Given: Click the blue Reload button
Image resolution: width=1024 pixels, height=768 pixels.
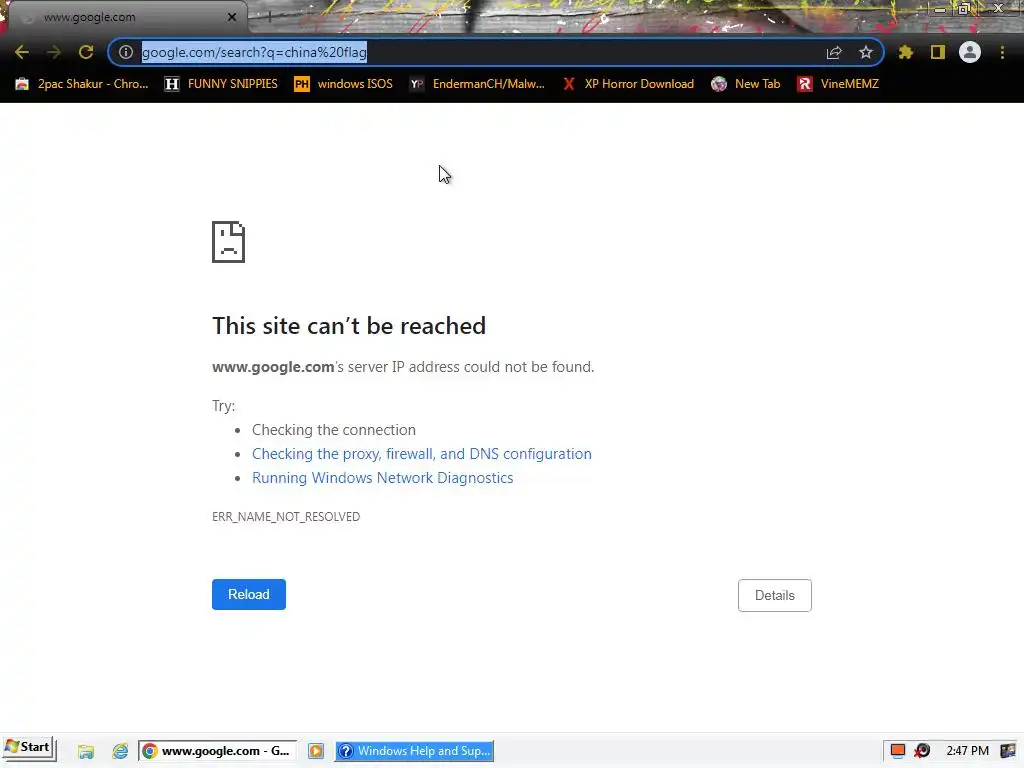Looking at the screenshot, I should [x=249, y=594].
